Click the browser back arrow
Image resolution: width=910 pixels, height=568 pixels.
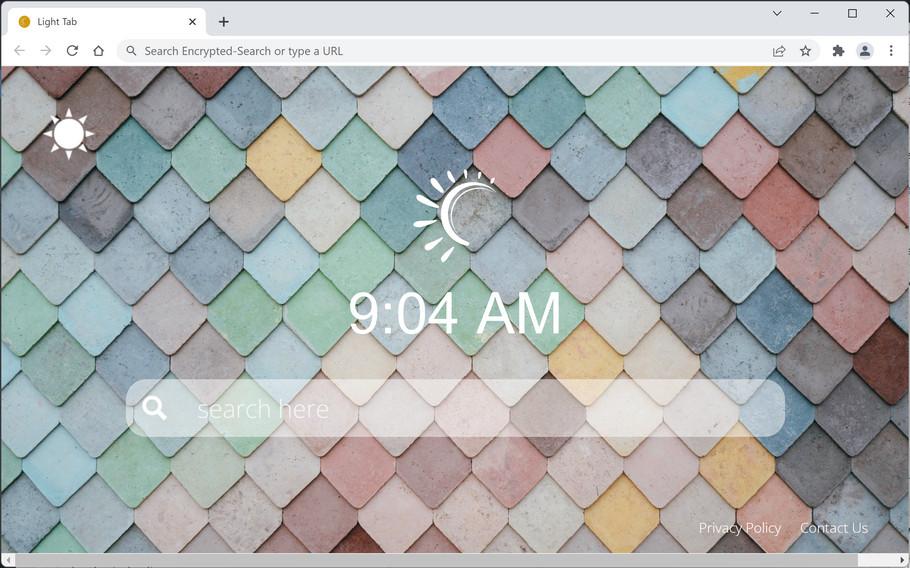coord(19,51)
